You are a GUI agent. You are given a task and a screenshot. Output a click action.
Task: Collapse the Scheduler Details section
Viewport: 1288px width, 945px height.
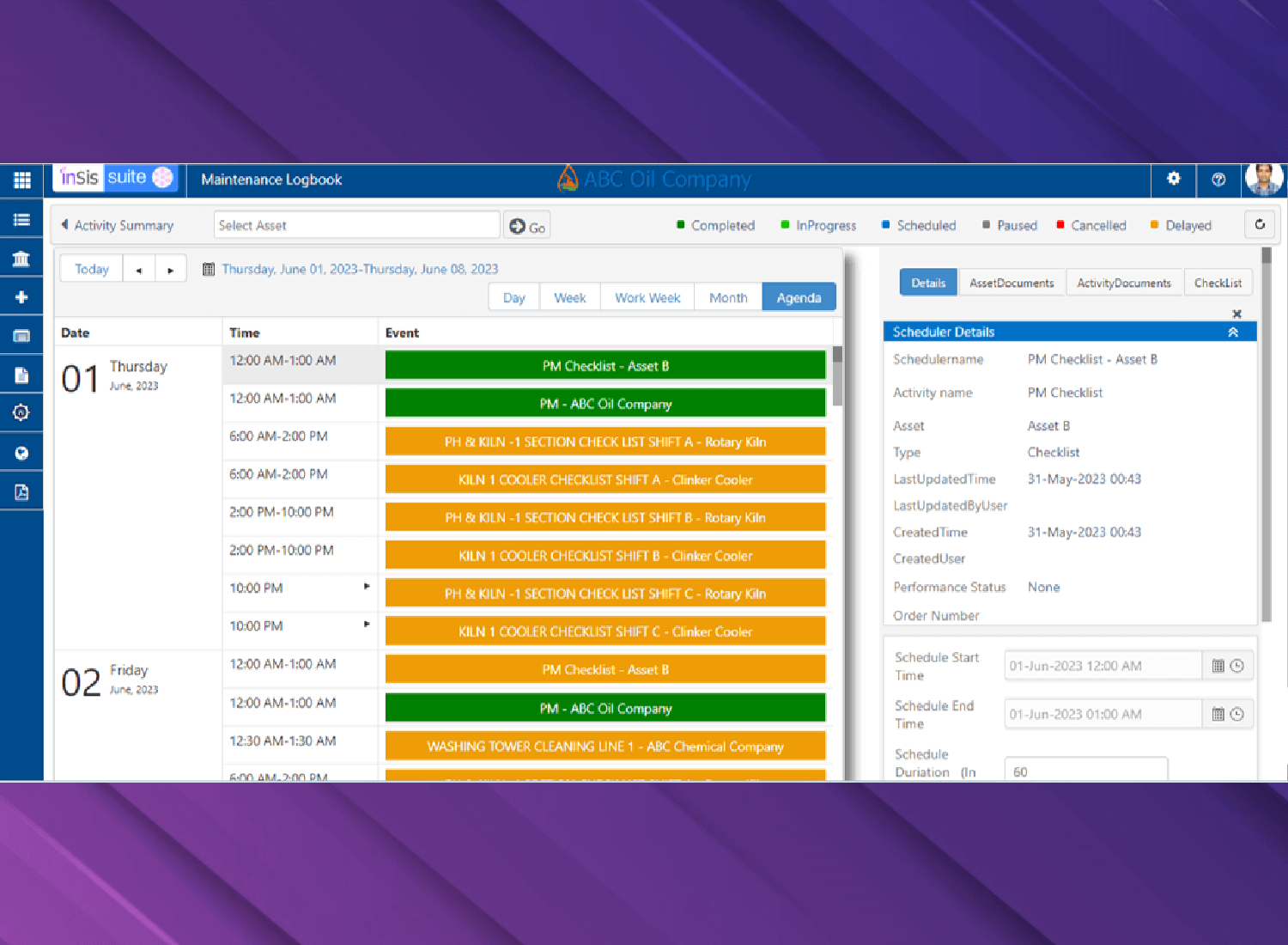1233,332
